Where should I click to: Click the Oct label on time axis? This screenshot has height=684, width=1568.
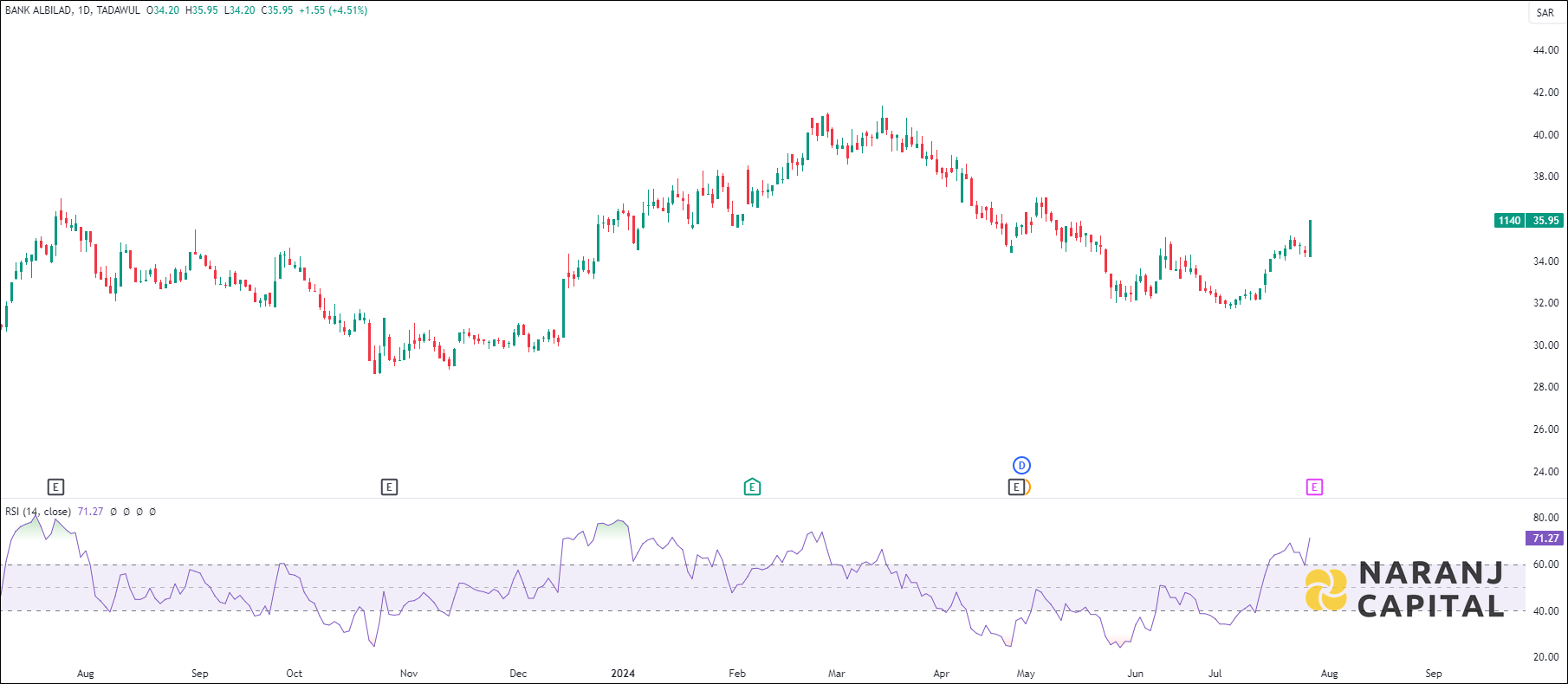click(295, 674)
